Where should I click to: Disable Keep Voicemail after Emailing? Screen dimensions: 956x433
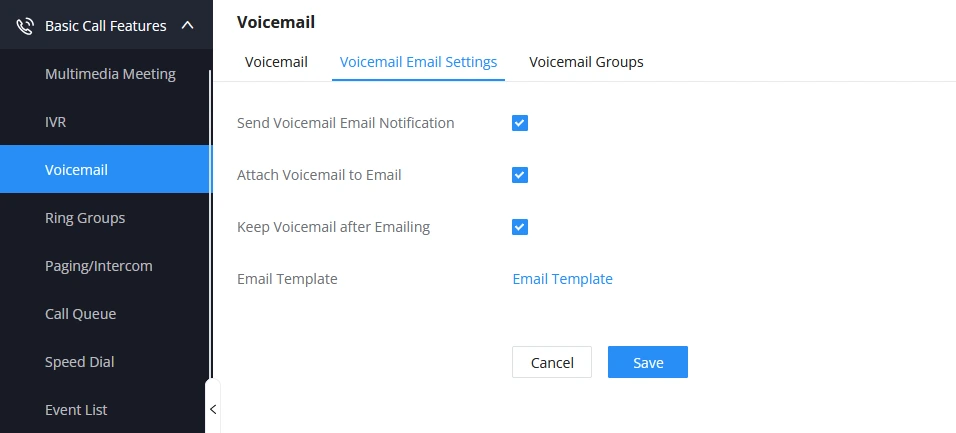pyautogui.click(x=519, y=227)
